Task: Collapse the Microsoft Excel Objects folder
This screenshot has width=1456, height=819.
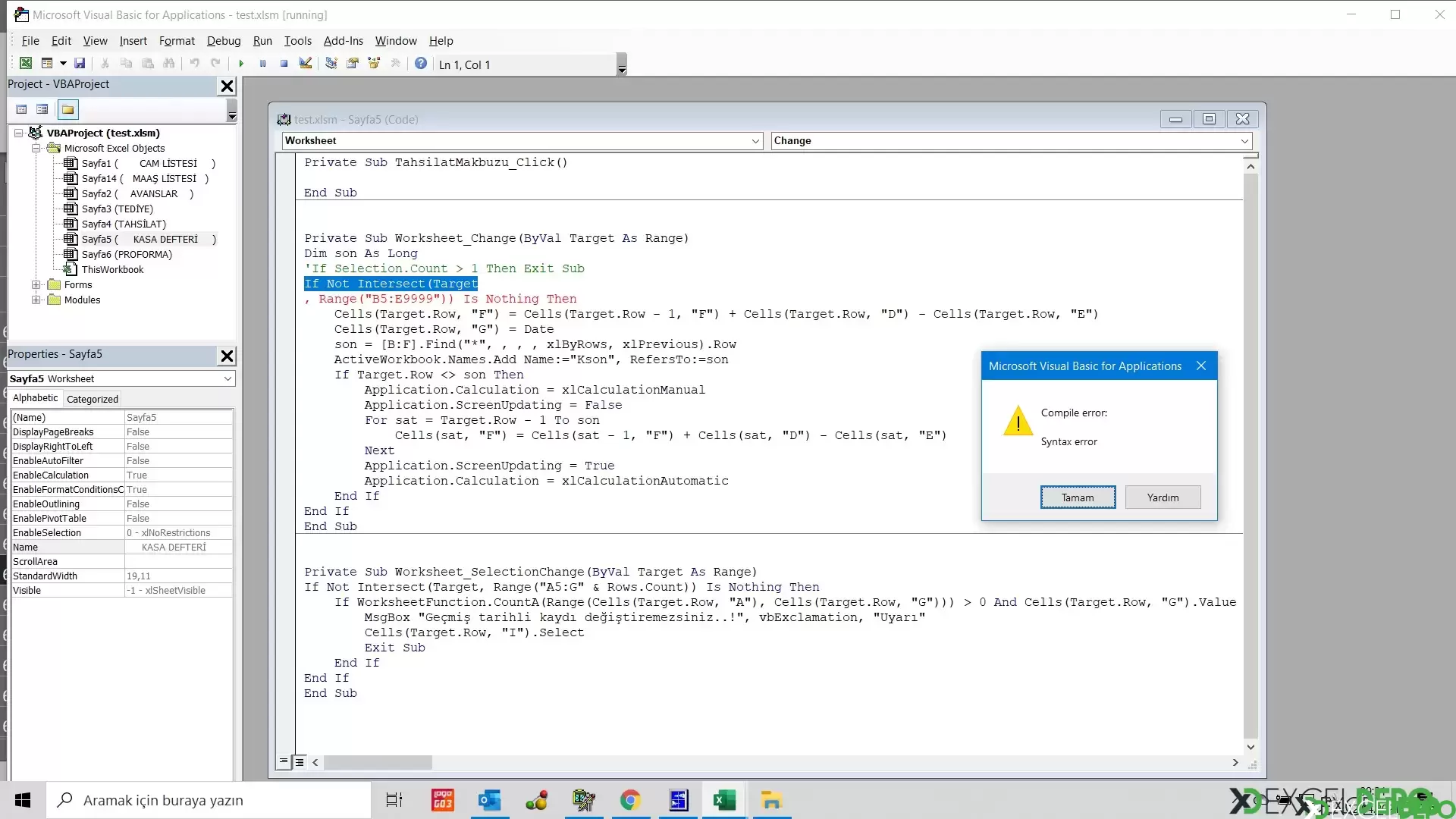Action: [x=36, y=149]
